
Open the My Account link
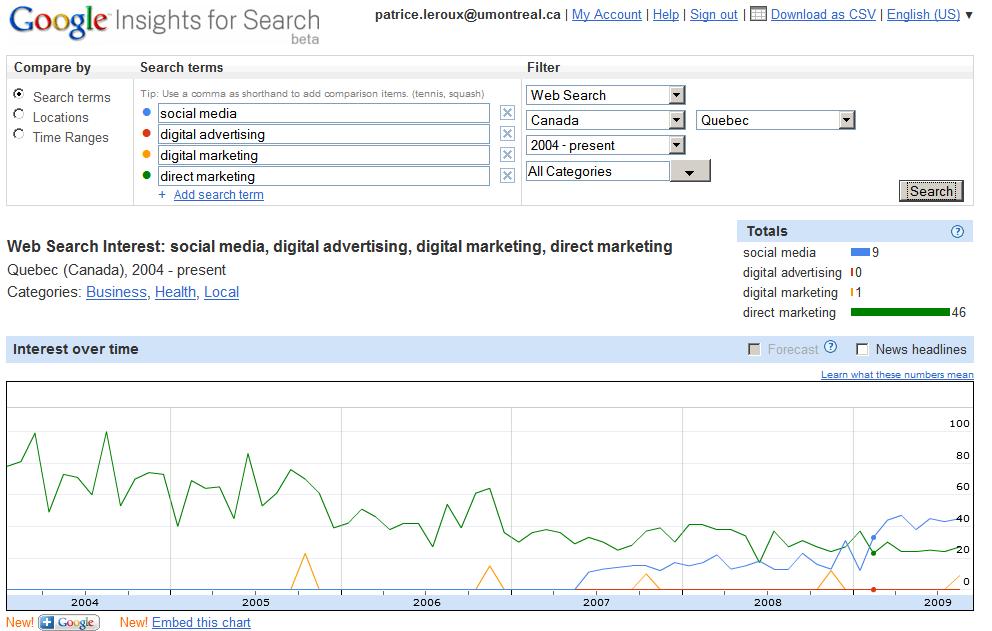606,14
